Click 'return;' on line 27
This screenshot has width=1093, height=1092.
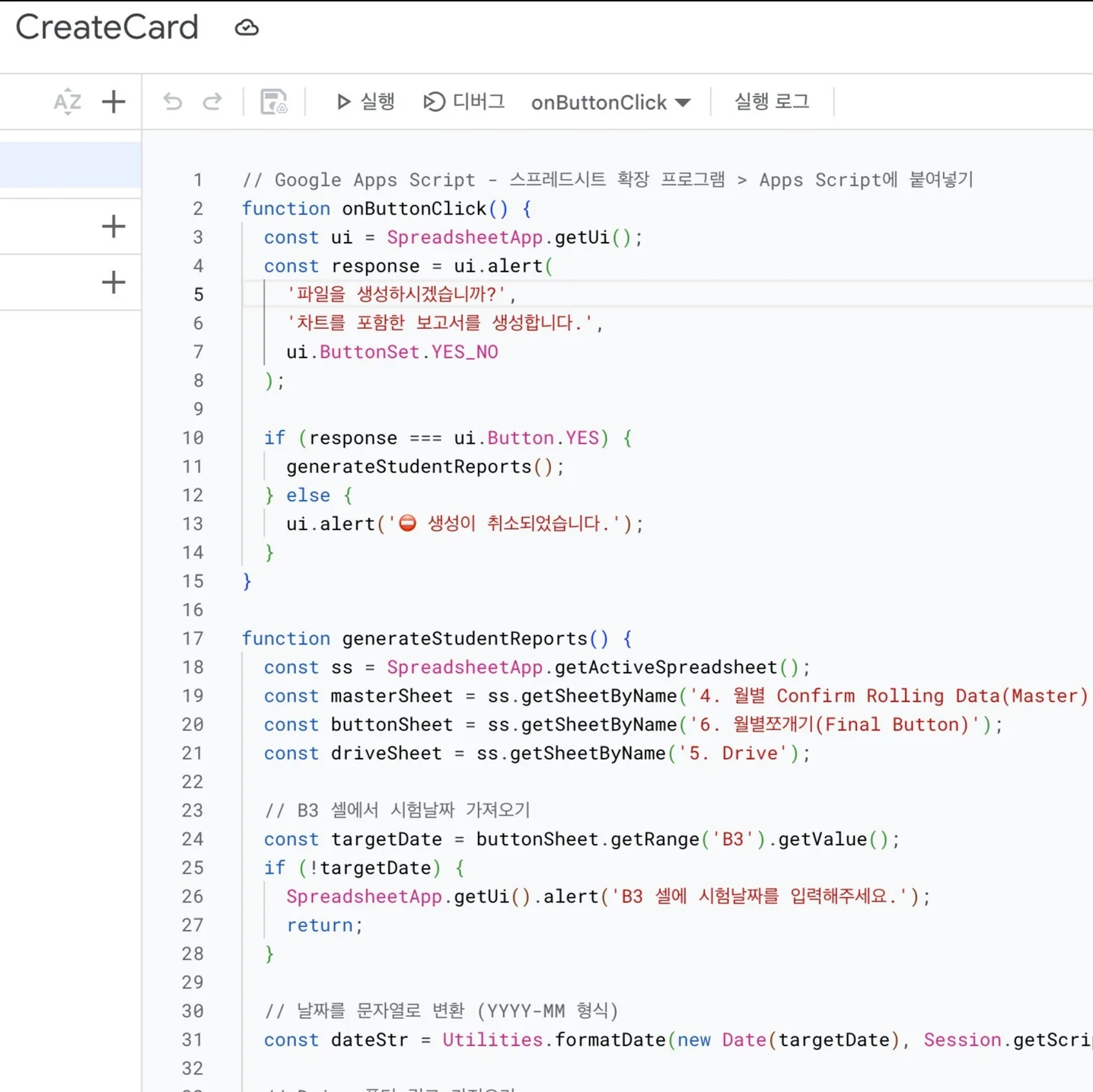click(x=325, y=925)
